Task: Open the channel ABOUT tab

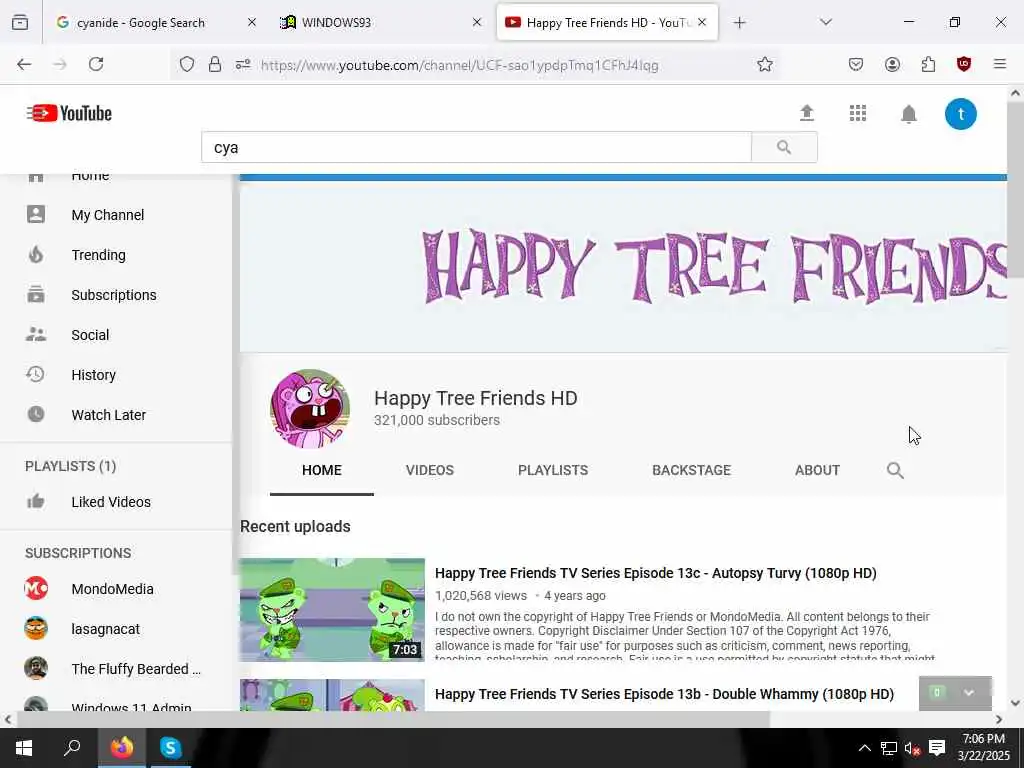Action: (x=817, y=470)
